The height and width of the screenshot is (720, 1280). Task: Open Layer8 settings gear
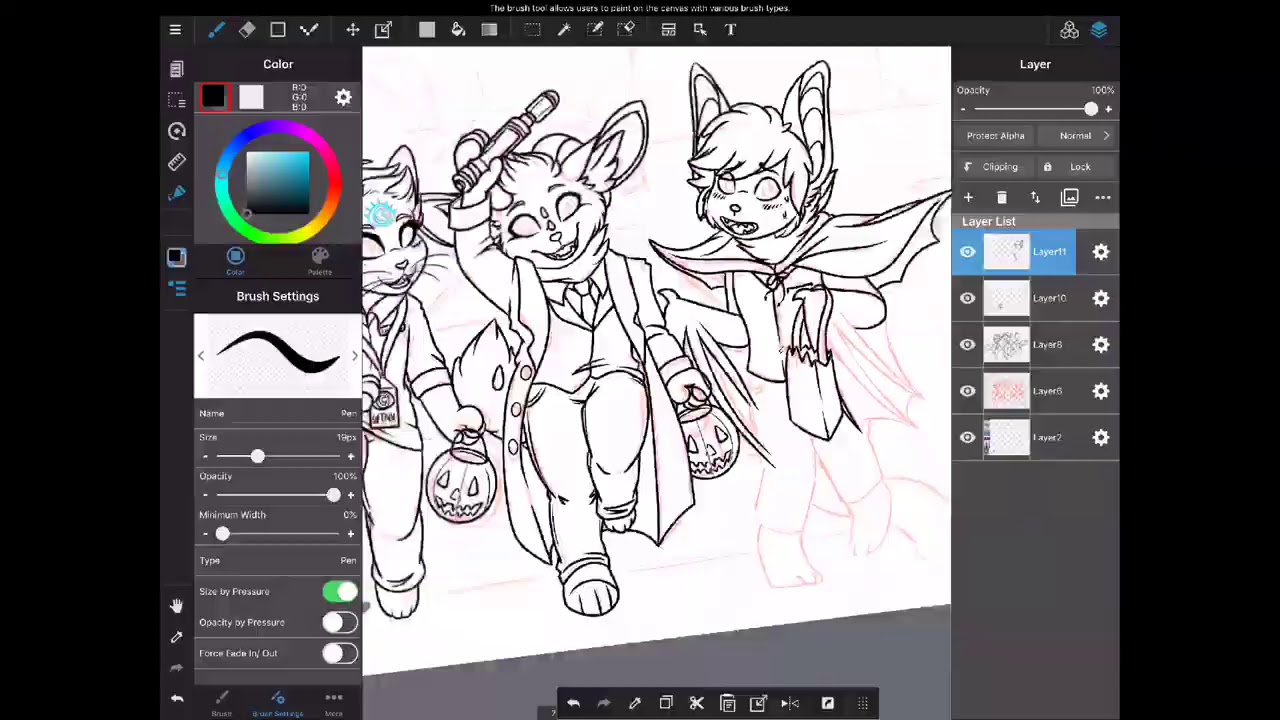click(1101, 345)
